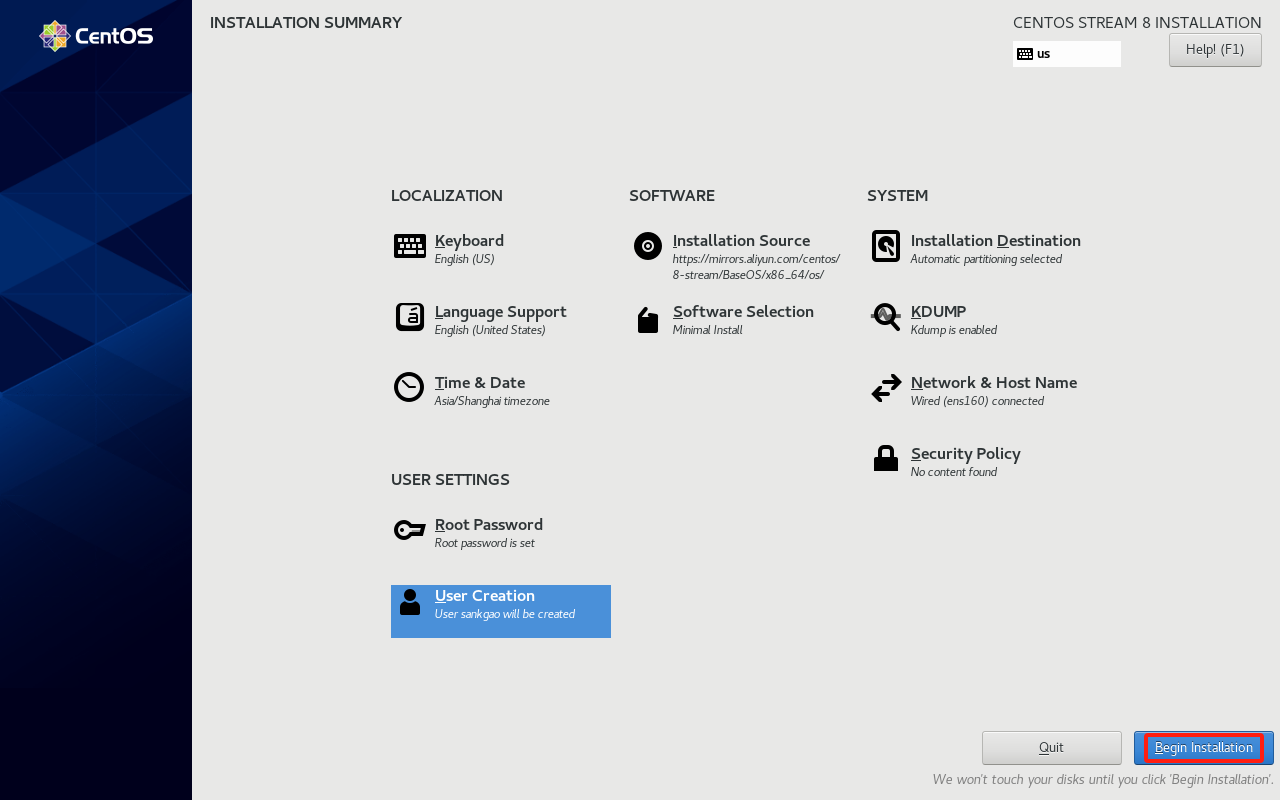Click the Security Policy lock icon
1280x800 pixels.
[x=885, y=459]
